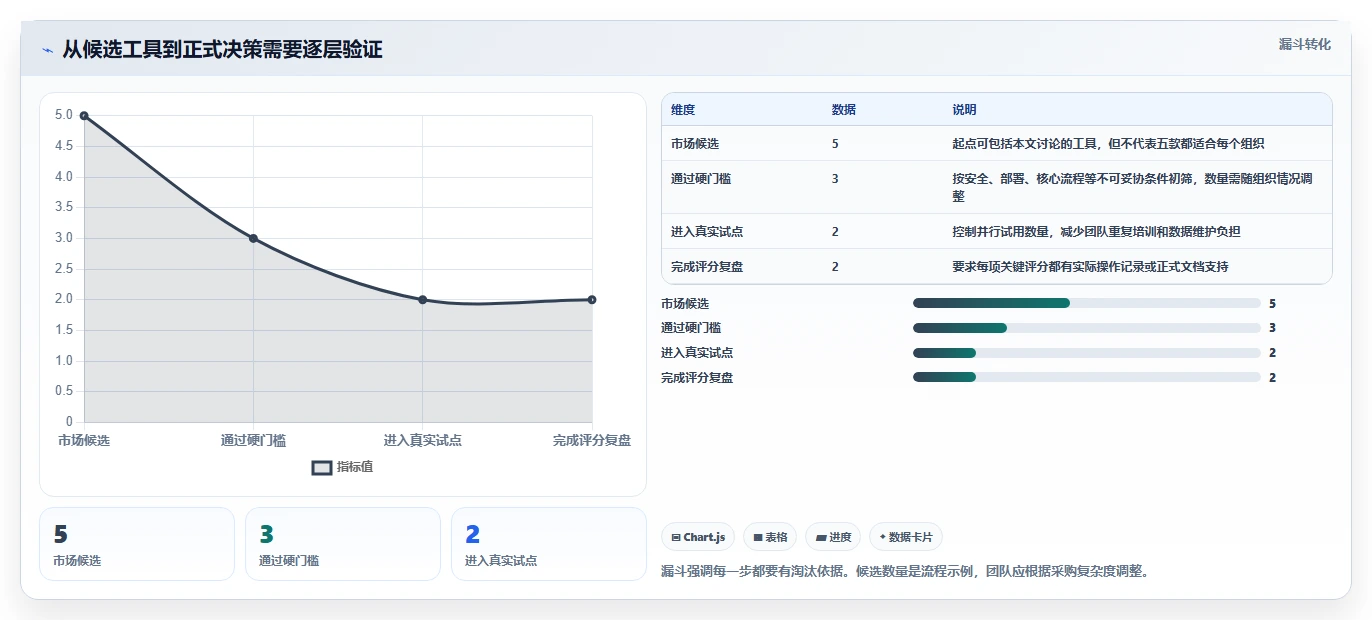Click the 进入真实试点 progress bar
This screenshot has height=620, width=1372.
click(1086, 353)
